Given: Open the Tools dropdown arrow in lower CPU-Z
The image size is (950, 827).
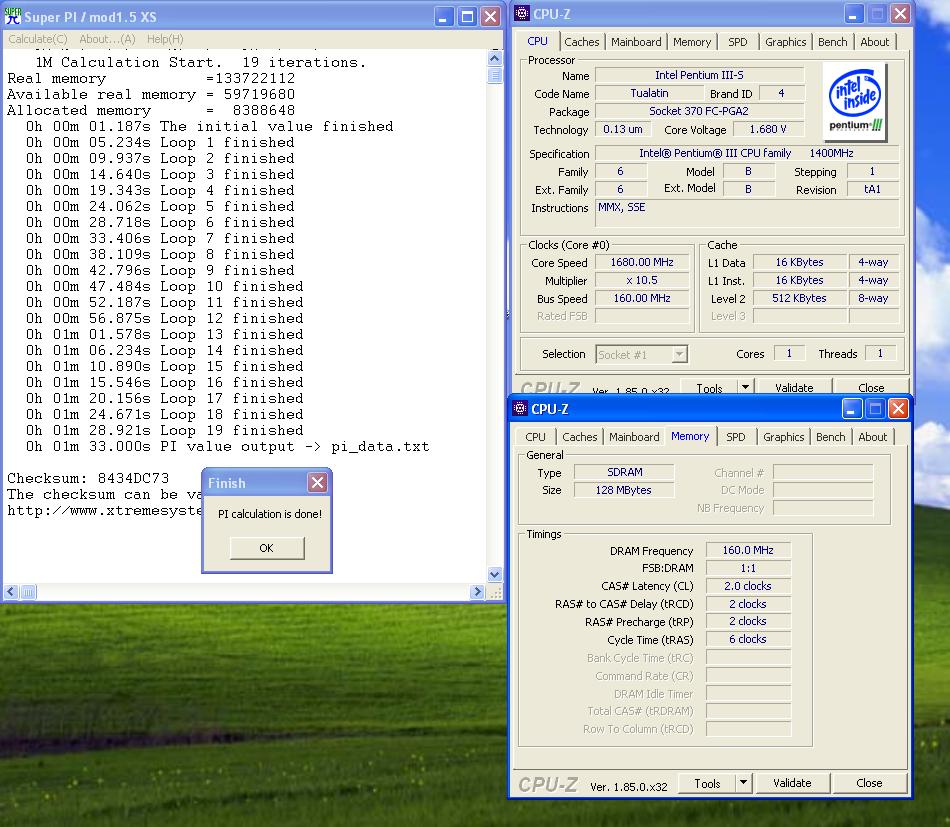Looking at the screenshot, I should [743, 783].
